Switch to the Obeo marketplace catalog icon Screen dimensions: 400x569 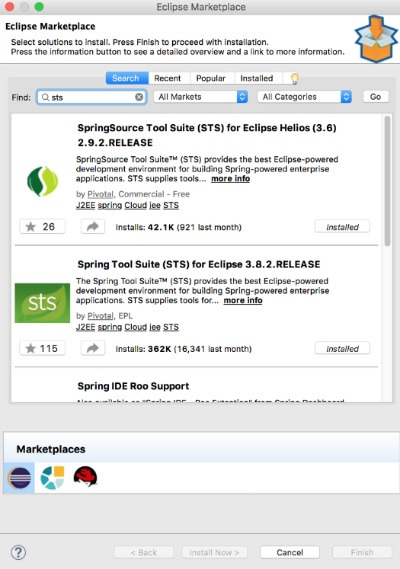point(52,478)
